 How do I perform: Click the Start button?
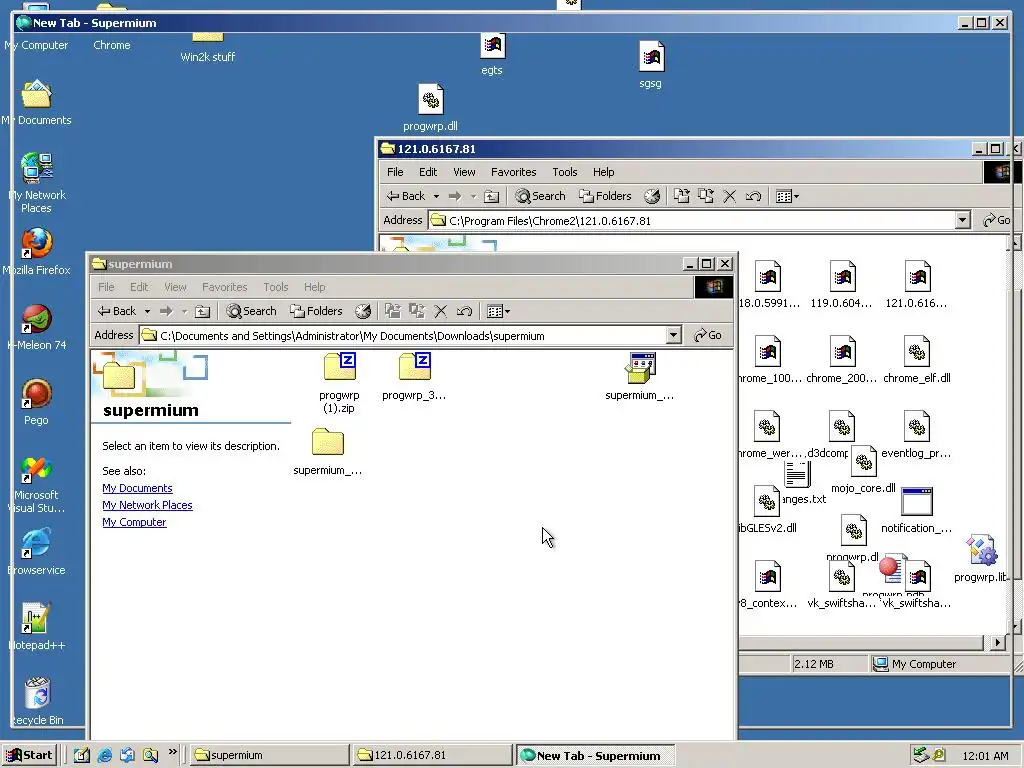(30, 756)
